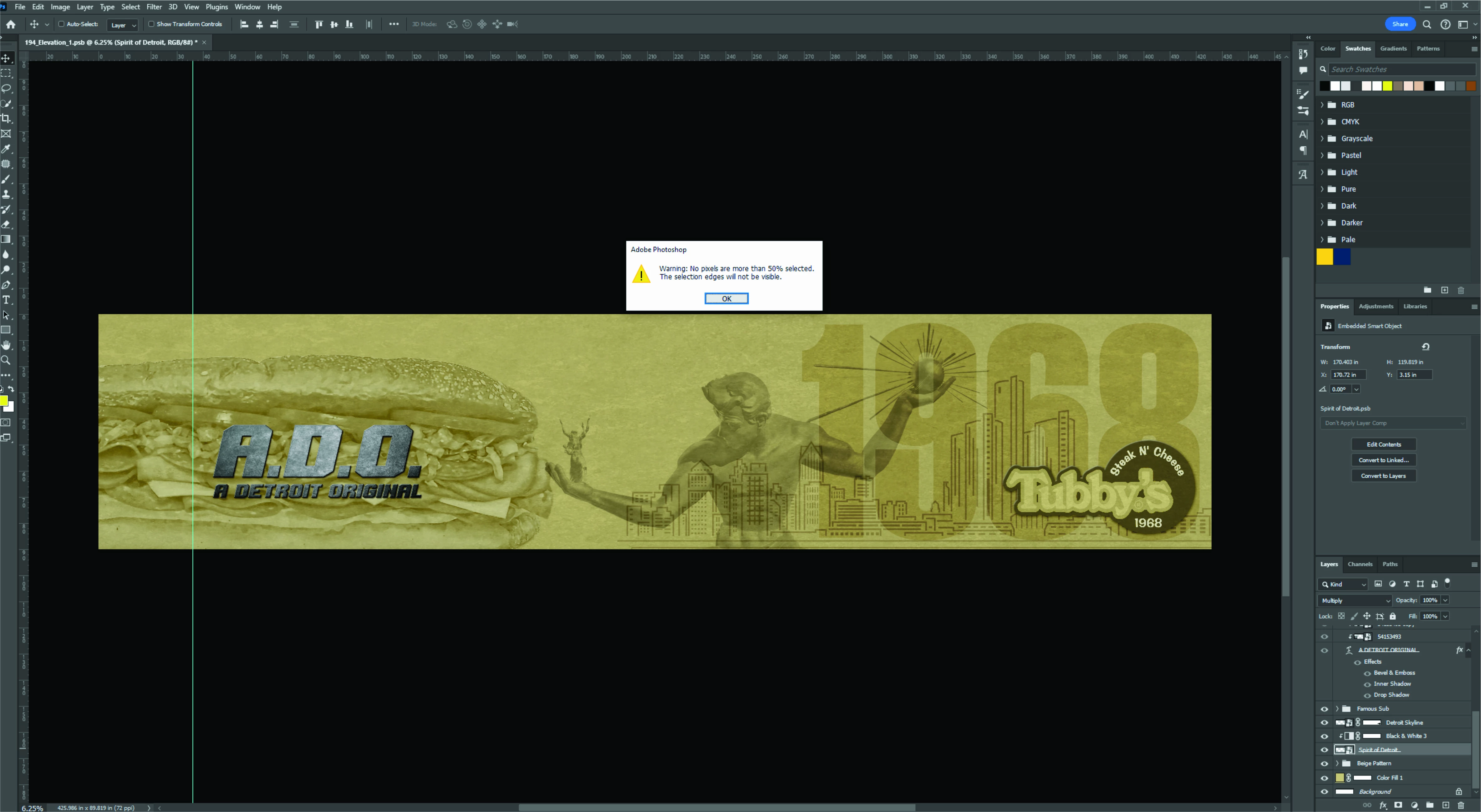Select the Eyedropper tool

(6, 149)
